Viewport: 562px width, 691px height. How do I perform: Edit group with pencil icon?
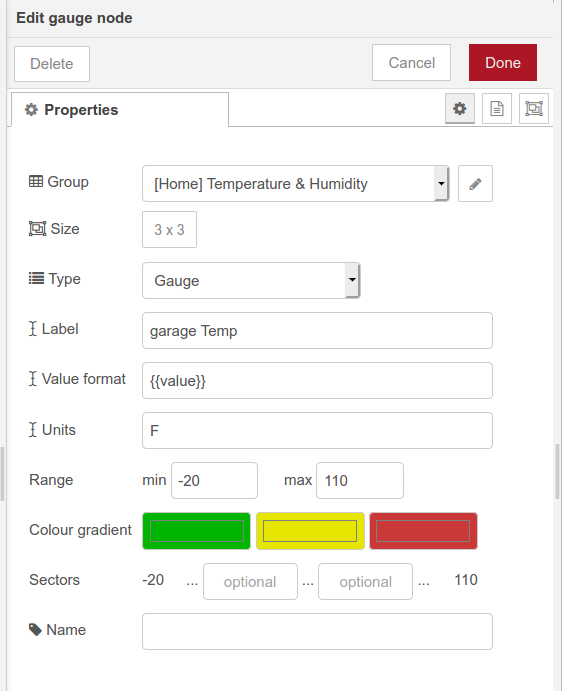point(475,184)
